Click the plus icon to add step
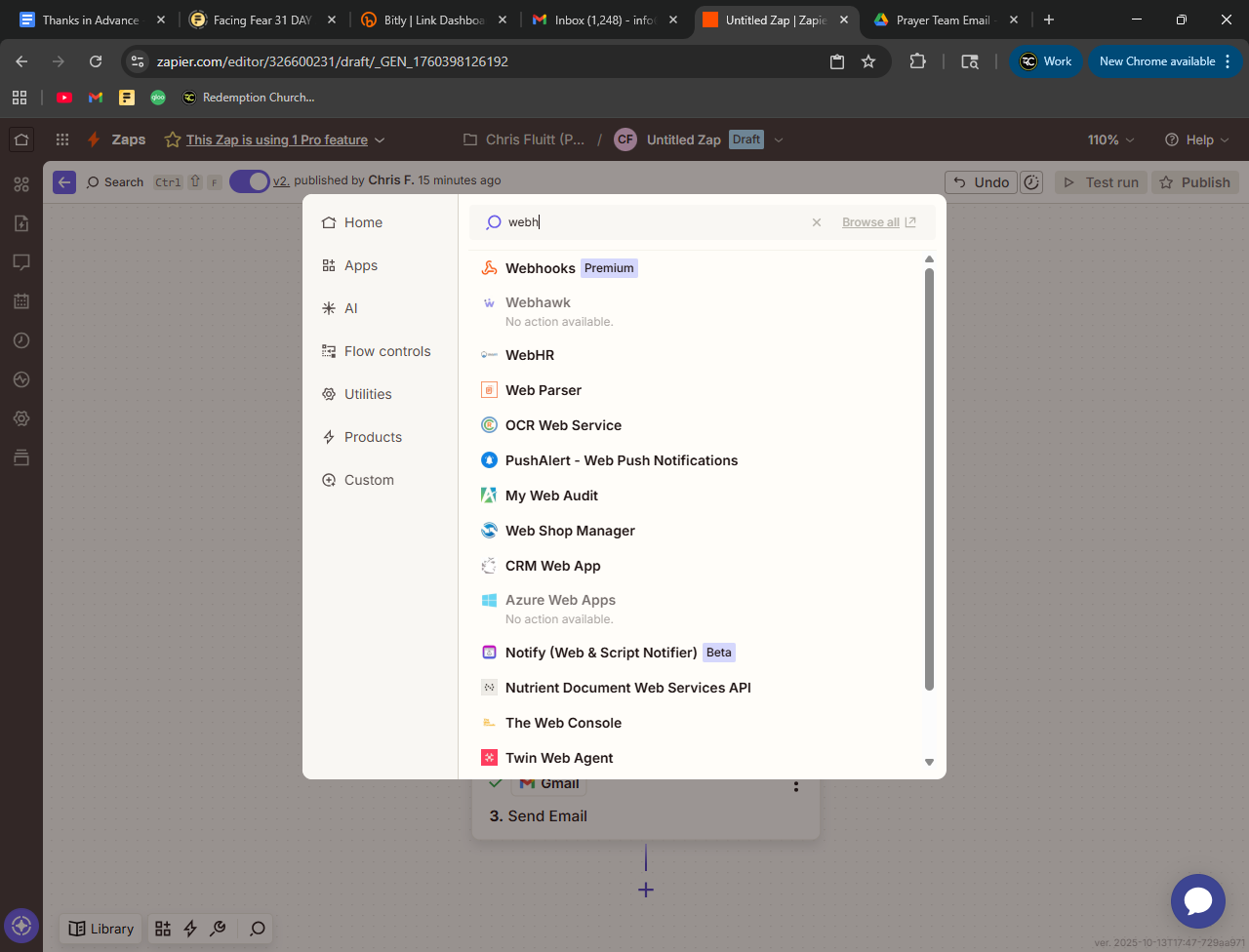The image size is (1249, 952). tap(646, 890)
